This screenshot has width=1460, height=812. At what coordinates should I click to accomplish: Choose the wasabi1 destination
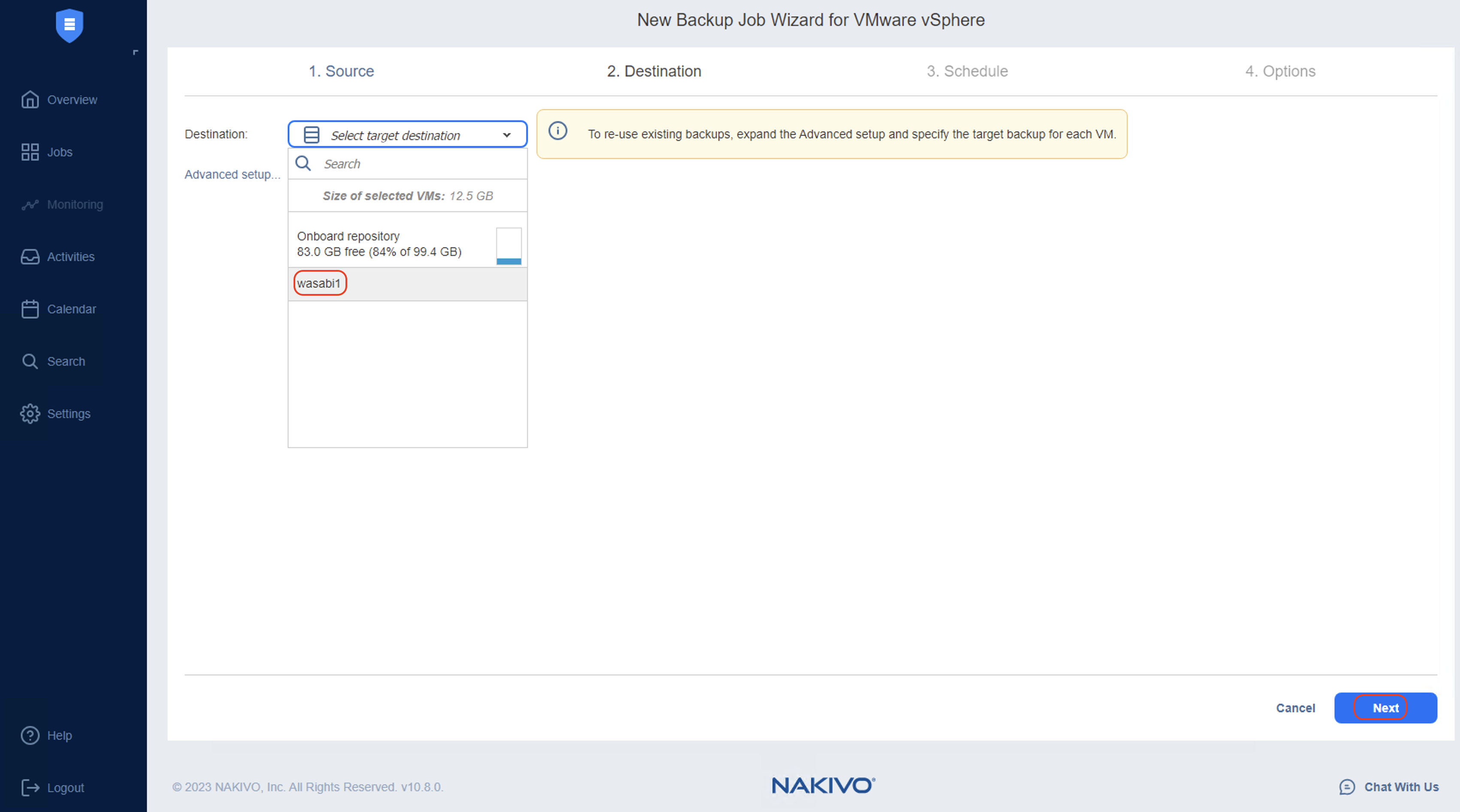(x=408, y=283)
